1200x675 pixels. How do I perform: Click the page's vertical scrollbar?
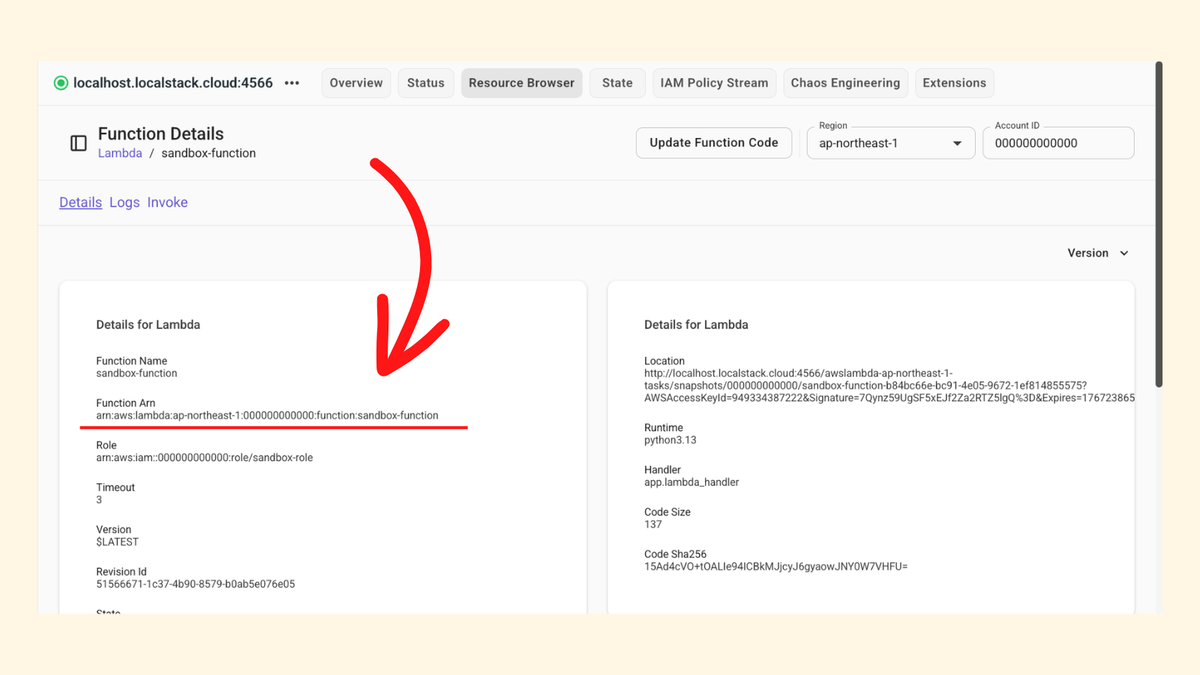[1159, 225]
